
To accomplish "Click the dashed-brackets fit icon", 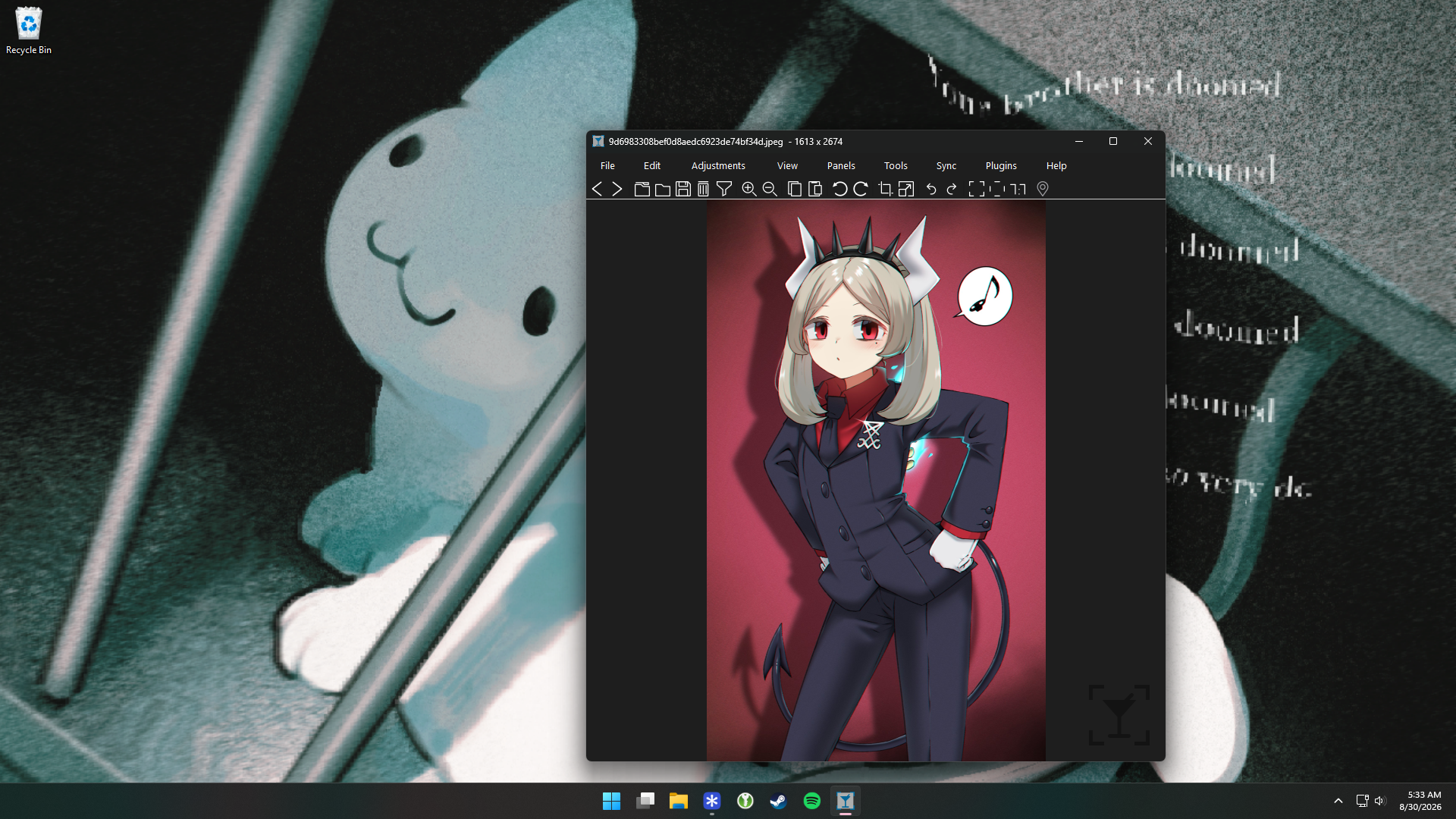I will pyautogui.click(x=997, y=189).
